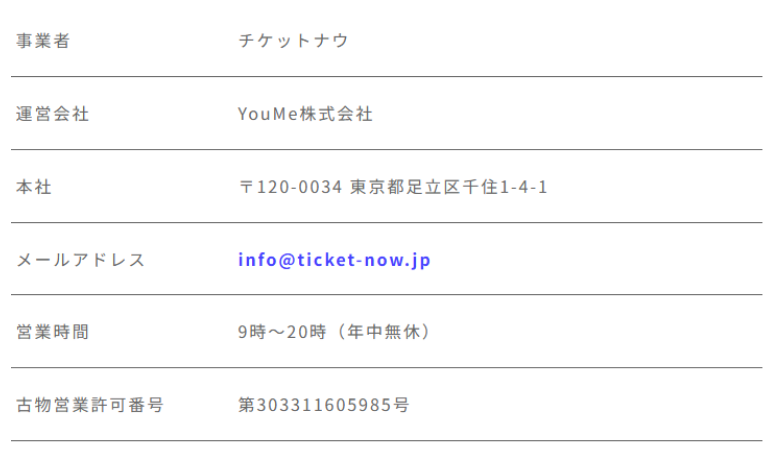Click the YouMe株式会社 company name
Screen dimensions: 779x450
pyautogui.click(x=305, y=114)
